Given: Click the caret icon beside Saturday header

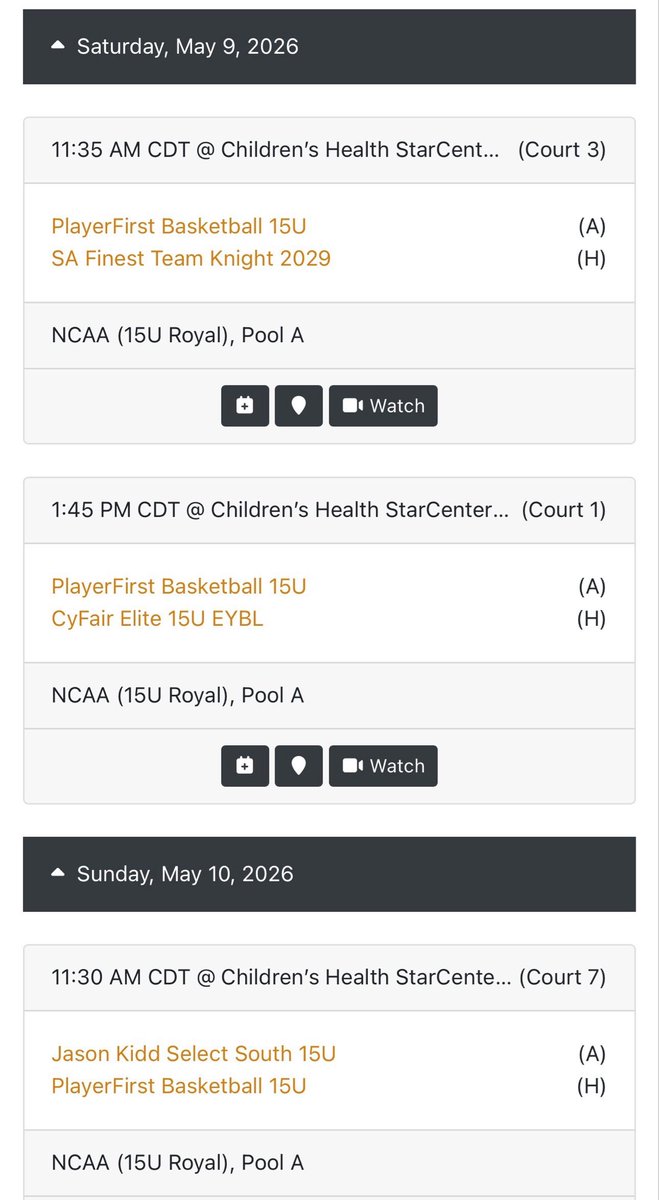Looking at the screenshot, I should [x=58, y=47].
